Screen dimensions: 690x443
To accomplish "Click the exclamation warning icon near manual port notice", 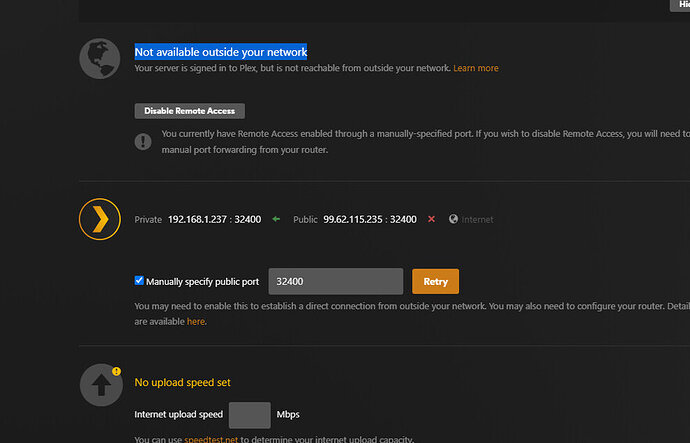I will (x=143, y=142).
